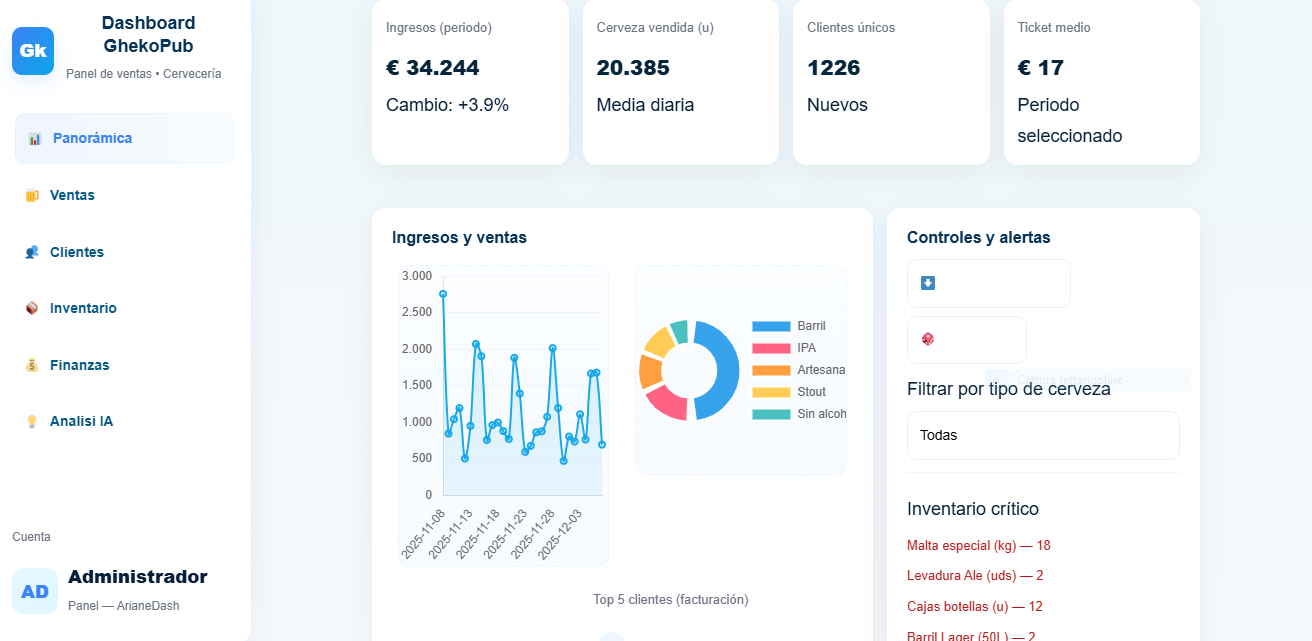Image resolution: width=1312 pixels, height=641 pixels.
Task: Toggle the Artesanal legend entry
Action: click(799, 370)
